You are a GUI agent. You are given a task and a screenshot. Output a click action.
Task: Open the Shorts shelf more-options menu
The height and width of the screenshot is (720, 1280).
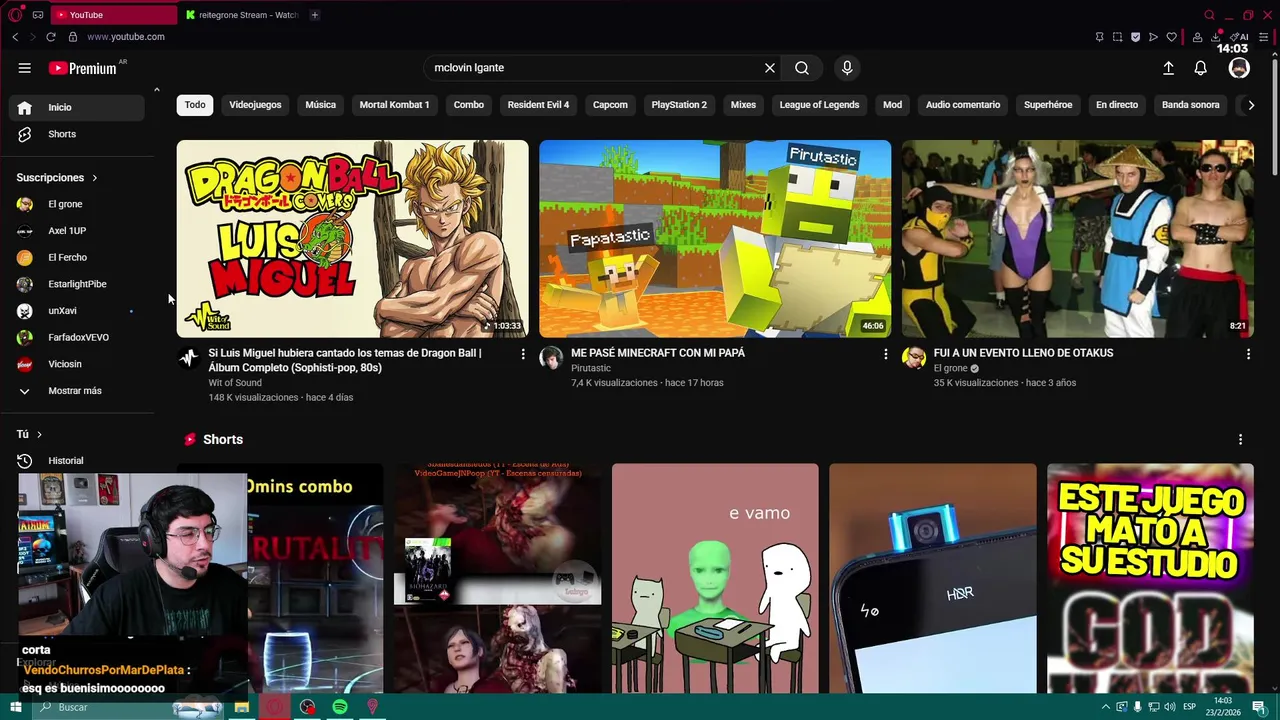[x=1240, y=440]
